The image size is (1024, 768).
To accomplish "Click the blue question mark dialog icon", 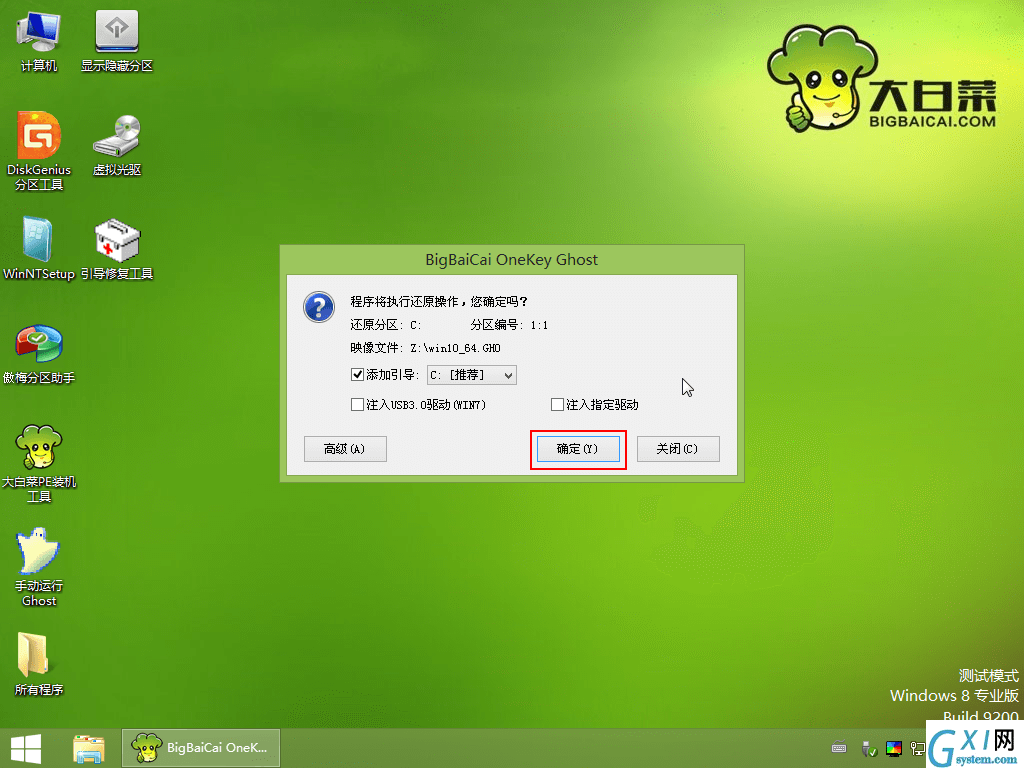I will (x=319, y=307).
